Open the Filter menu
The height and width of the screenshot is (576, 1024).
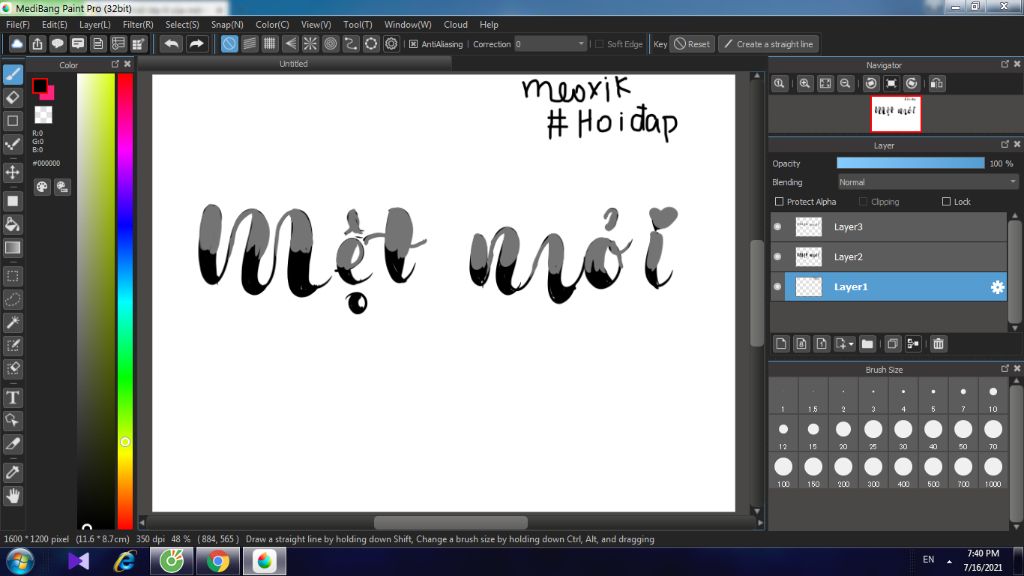click(138, 24)
